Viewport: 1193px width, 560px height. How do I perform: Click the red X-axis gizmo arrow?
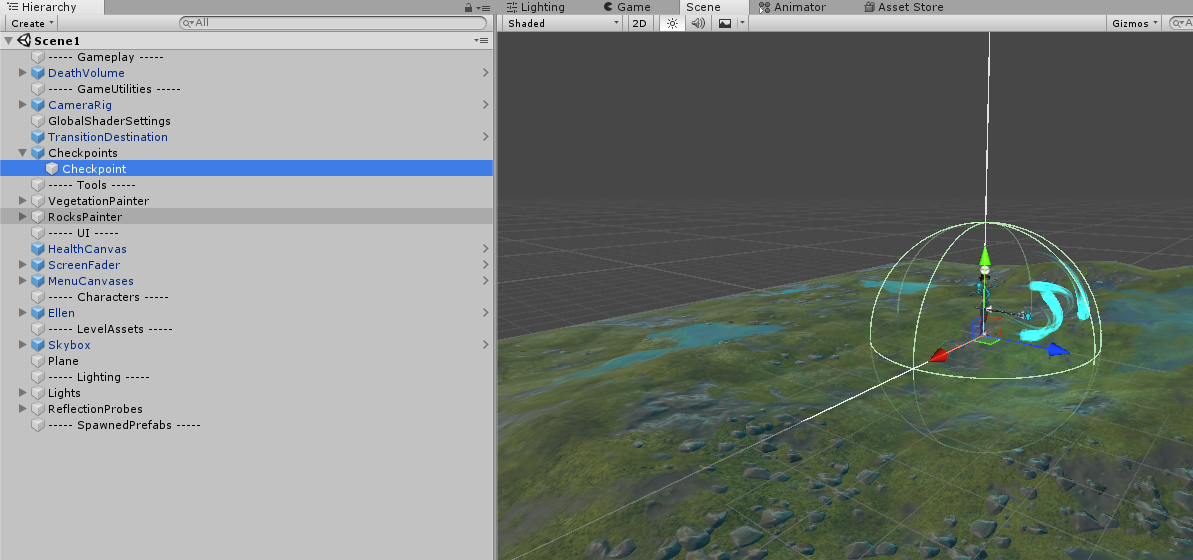937,355
